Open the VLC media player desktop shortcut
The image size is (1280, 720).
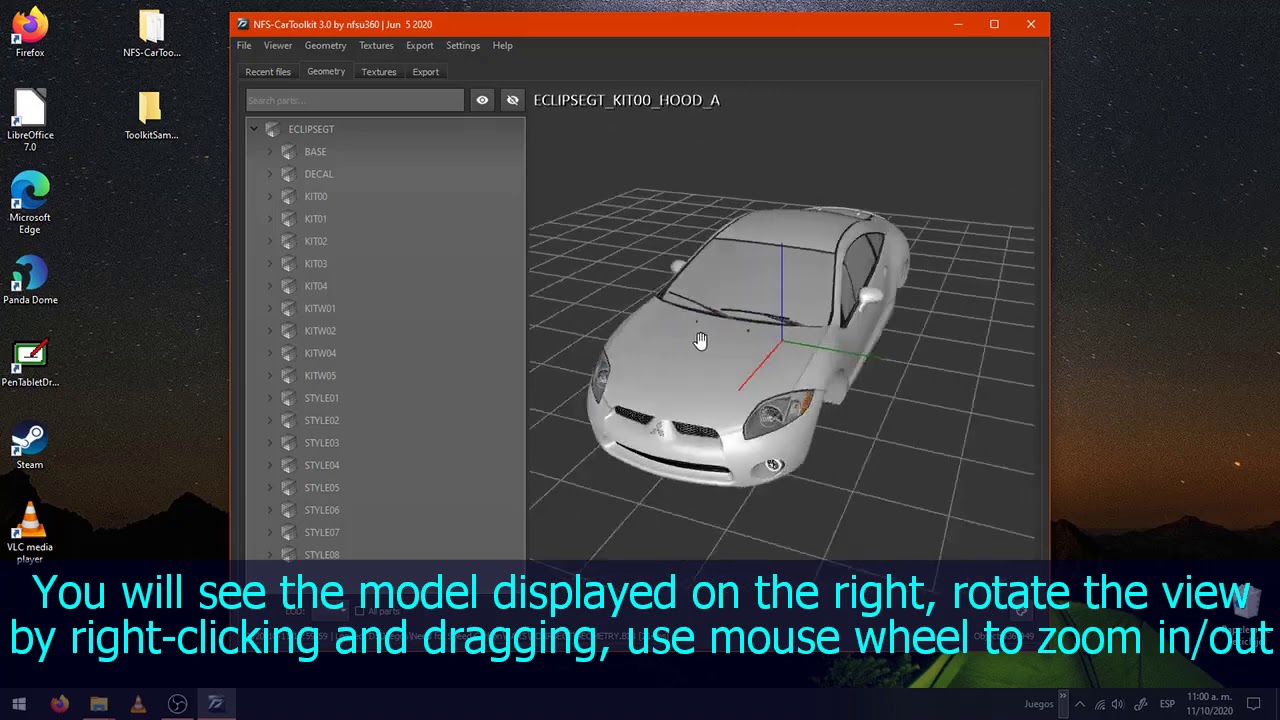click(x=30, y=534)
